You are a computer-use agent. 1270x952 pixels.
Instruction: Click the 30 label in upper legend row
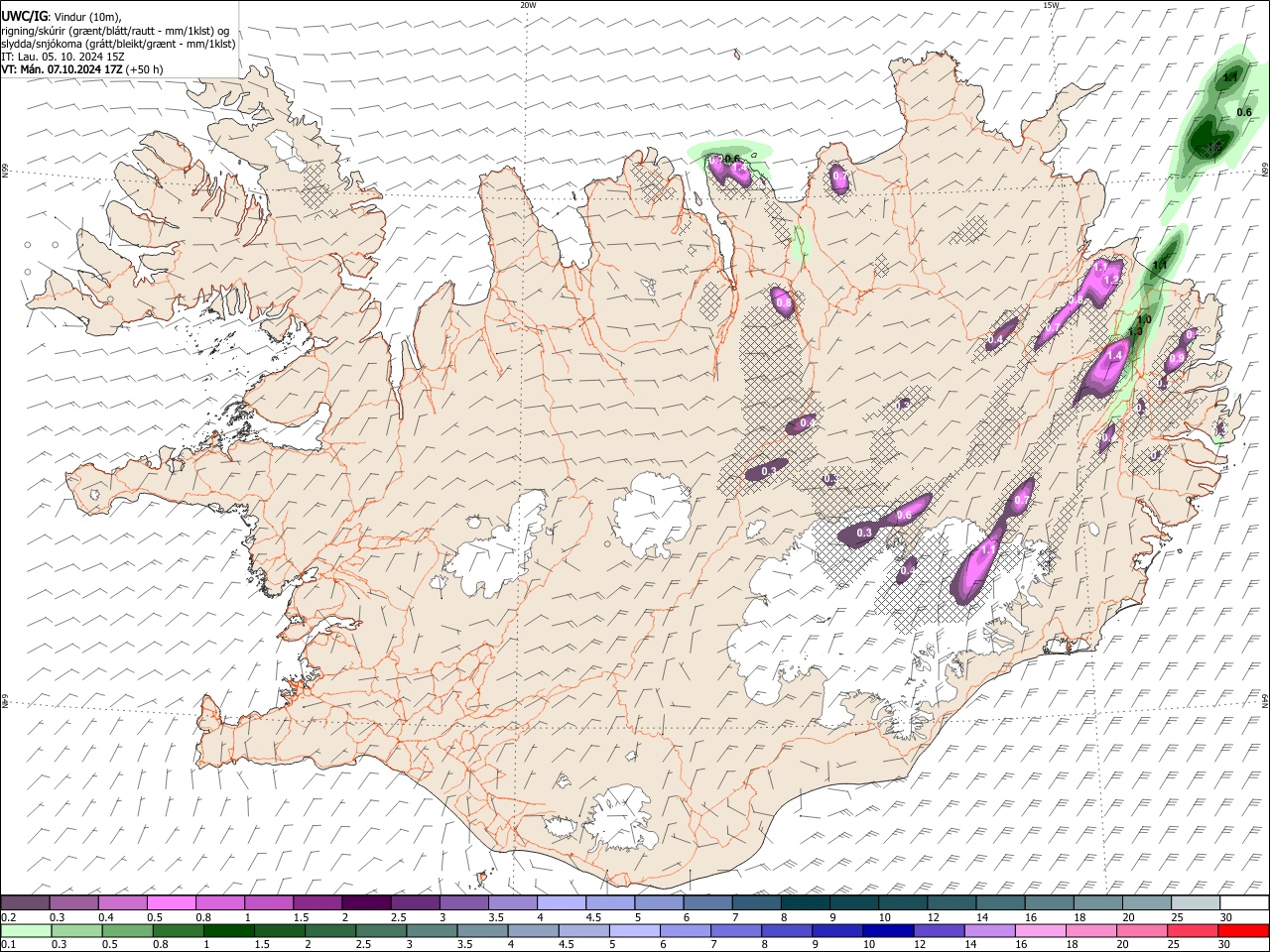1225,917
